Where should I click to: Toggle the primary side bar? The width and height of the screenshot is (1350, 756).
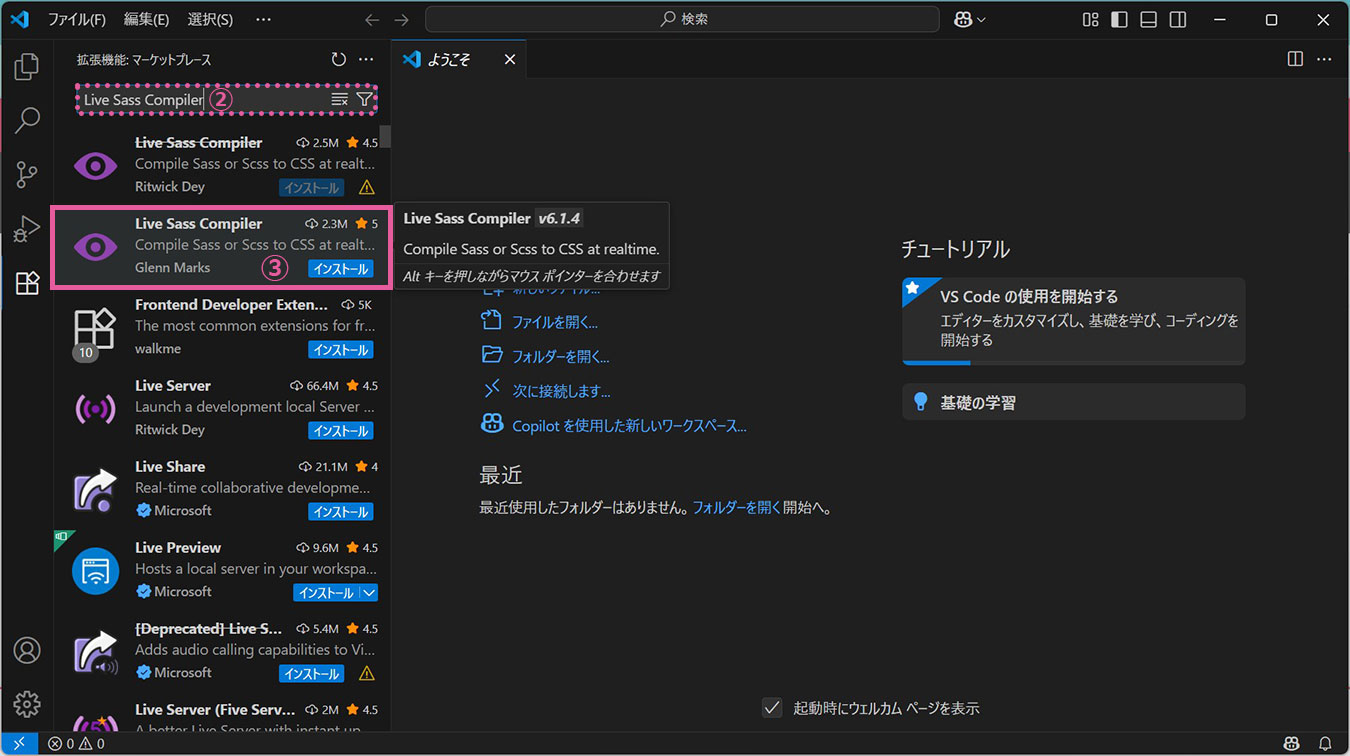tap(1120, 20)
